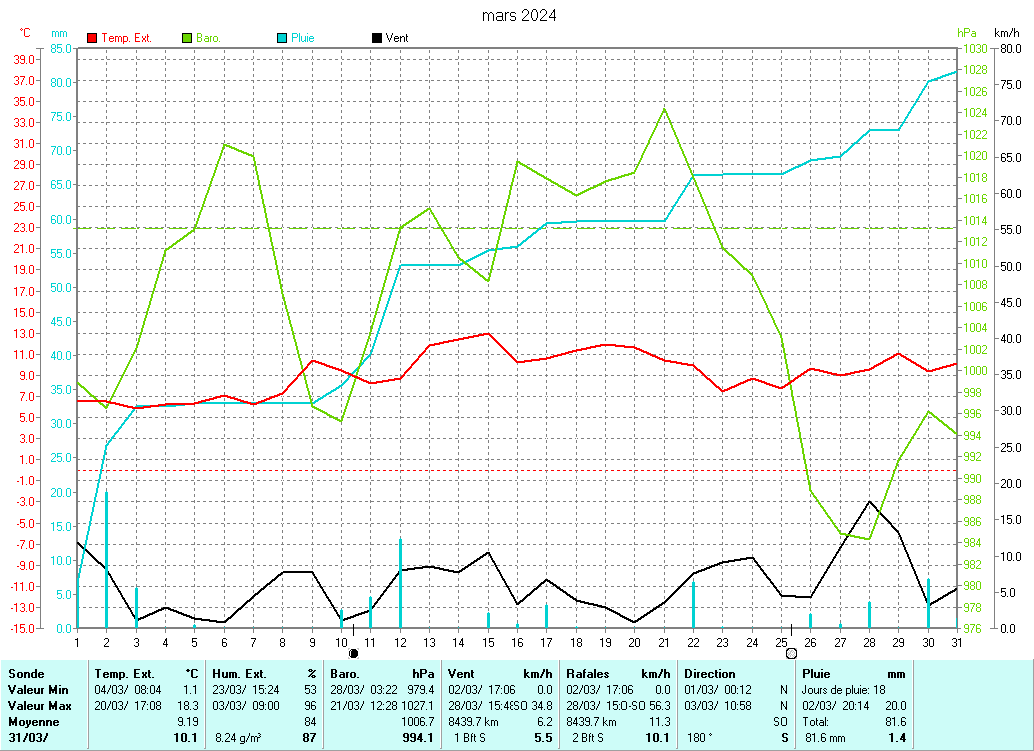The image size is (1034, 751).
Task: Click the Rafales column header
Action: point(588,674)
